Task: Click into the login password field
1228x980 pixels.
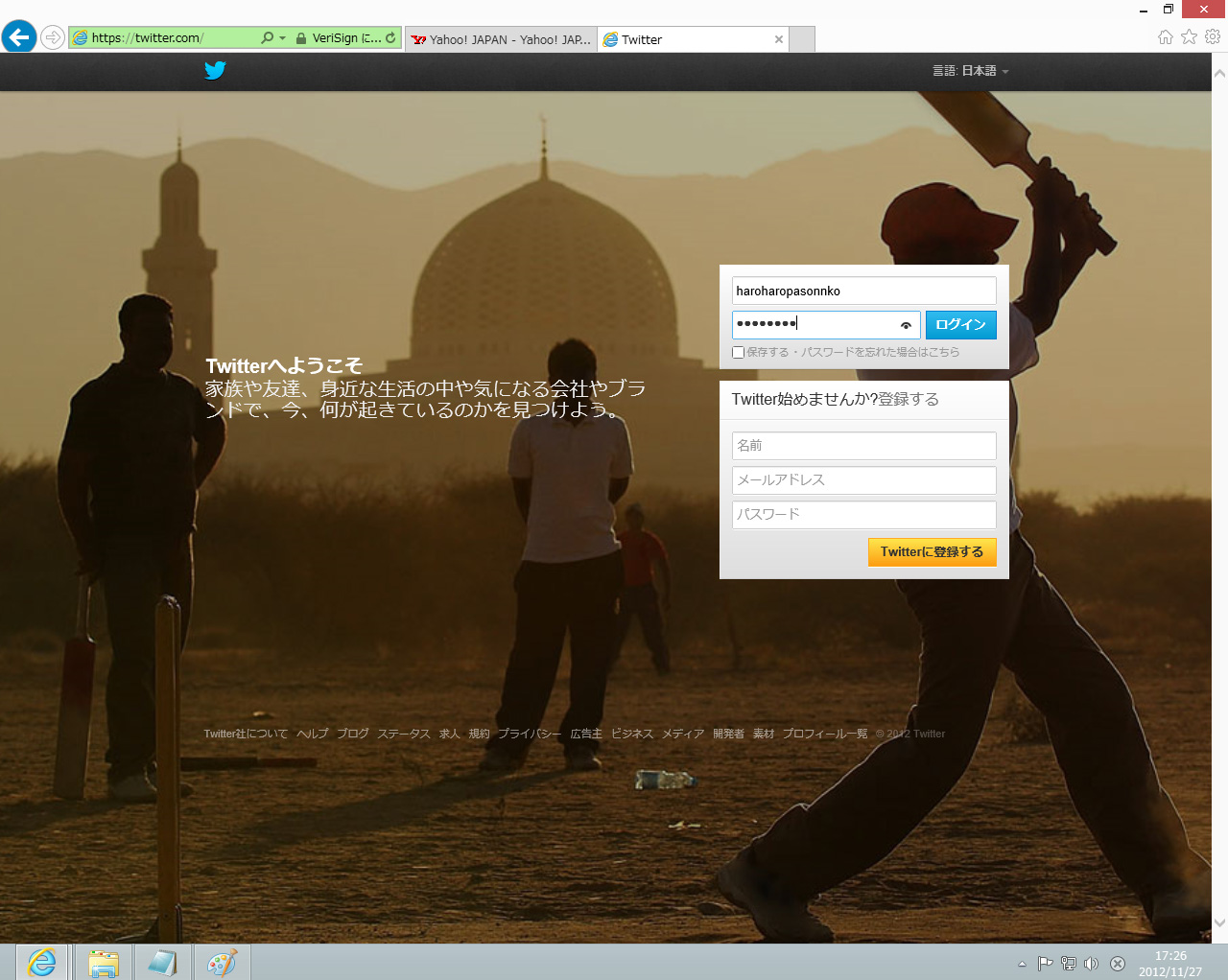Action: pyautogui.click(x=815, y=324)
